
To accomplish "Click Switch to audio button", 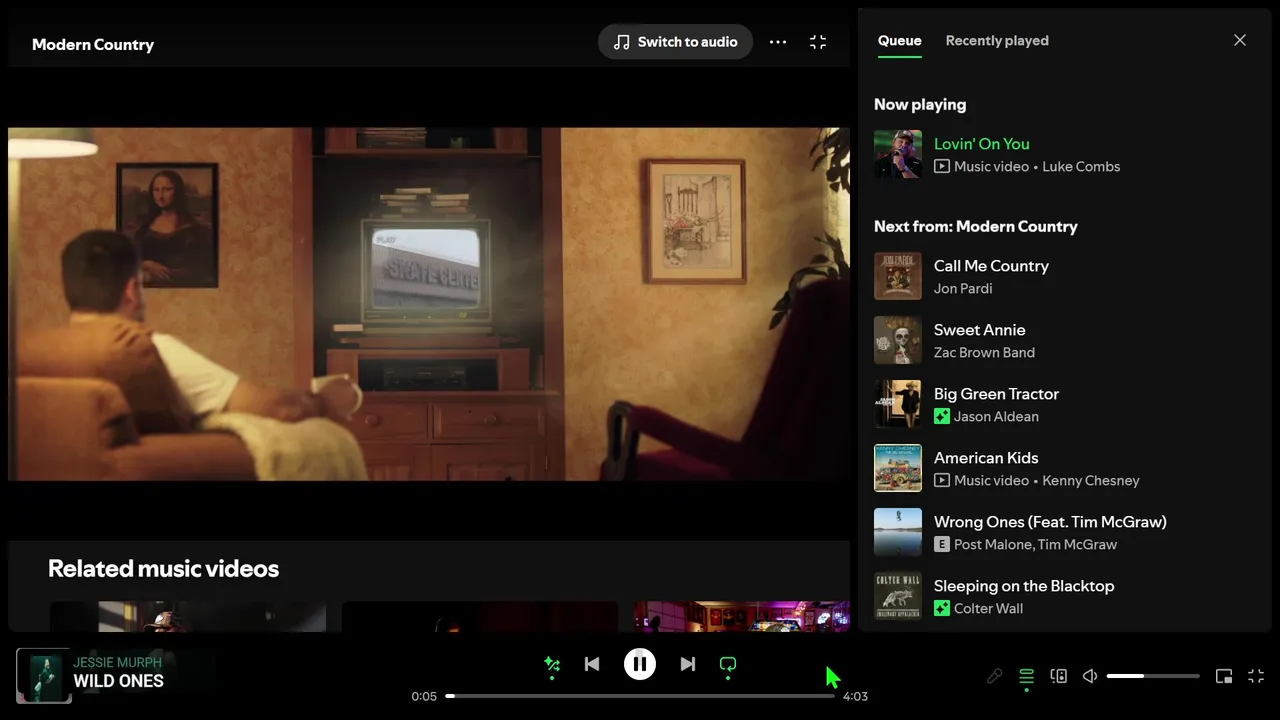I will [x=675, y=42].
